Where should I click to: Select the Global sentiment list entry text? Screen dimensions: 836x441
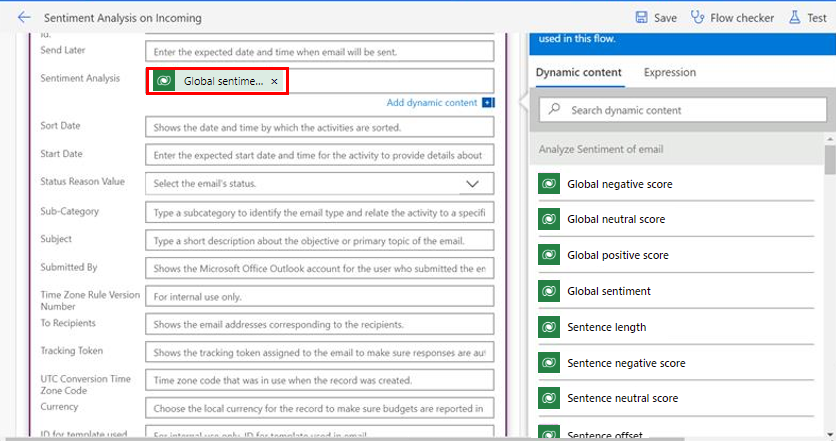coord(609,291)
